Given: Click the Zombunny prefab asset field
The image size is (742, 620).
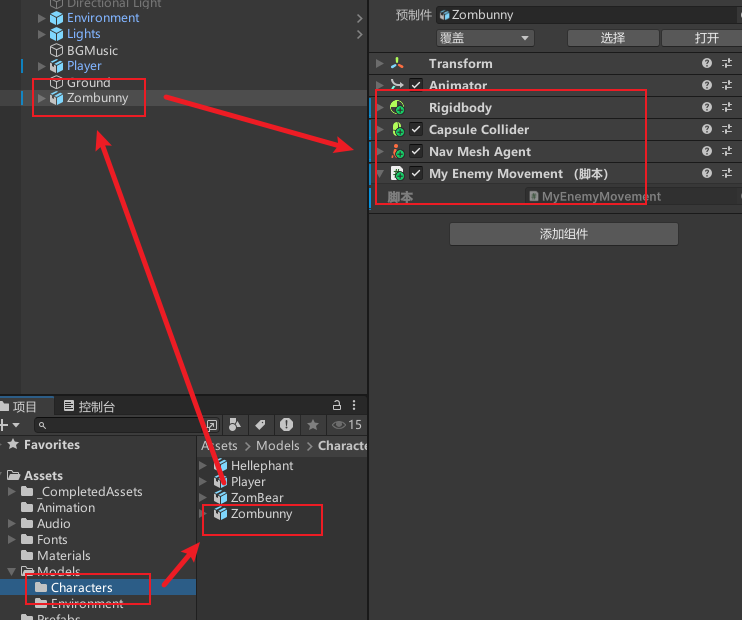Looking at the screenshot, I should [x=589, y=15].
